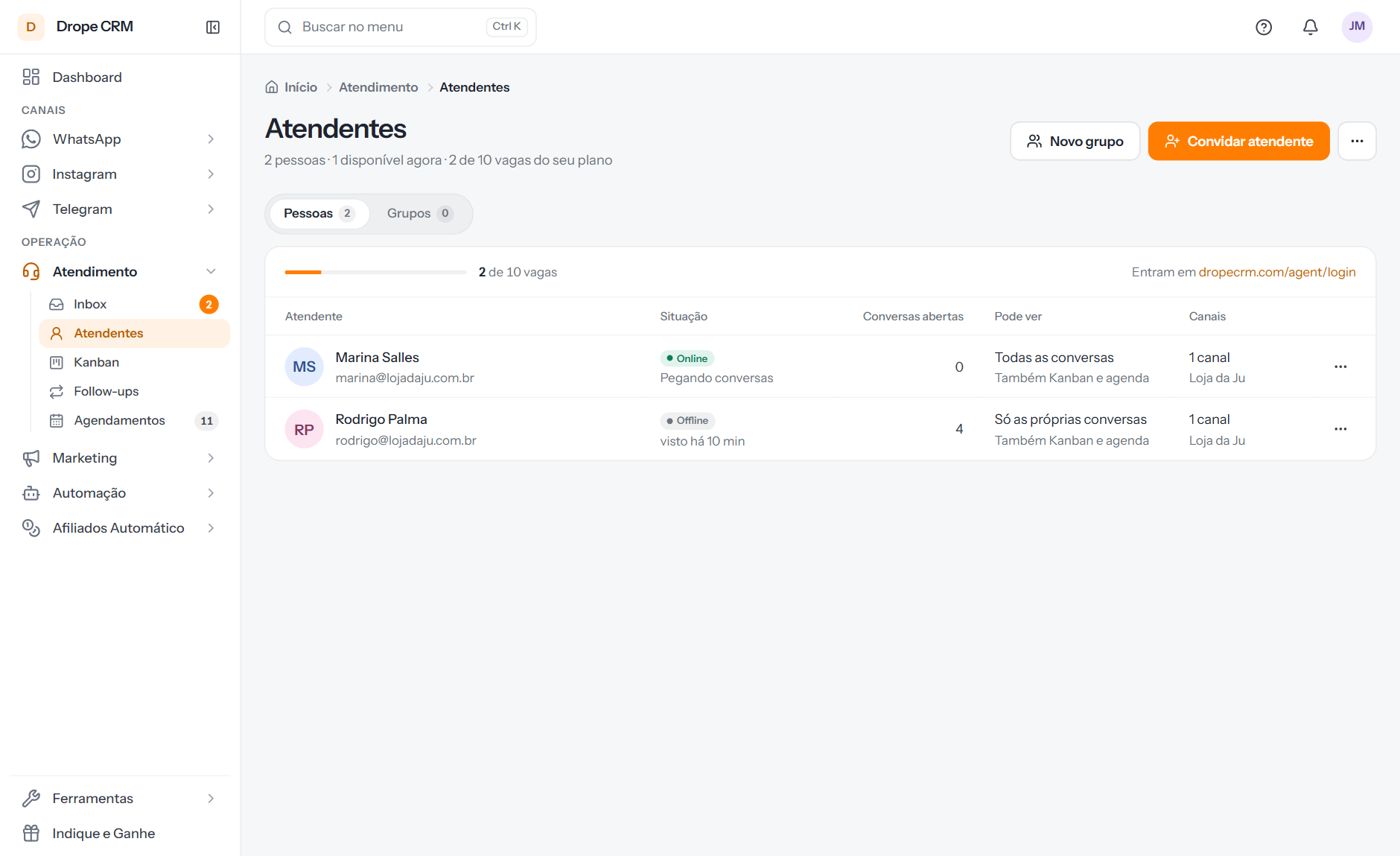The image size is (1400, 856).
Task: Click the Atendimento breadcrumb link
Action: 378,87
